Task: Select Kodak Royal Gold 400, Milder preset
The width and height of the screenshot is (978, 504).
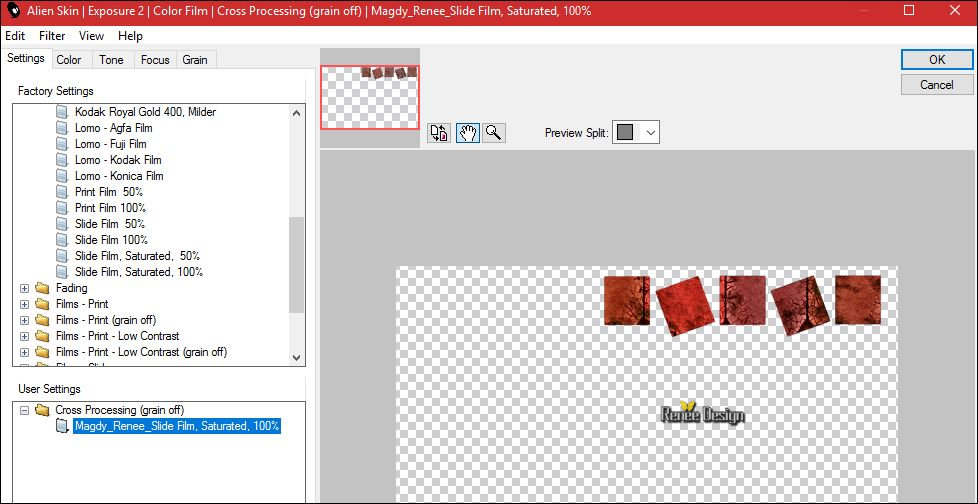Action: (145, 112)
